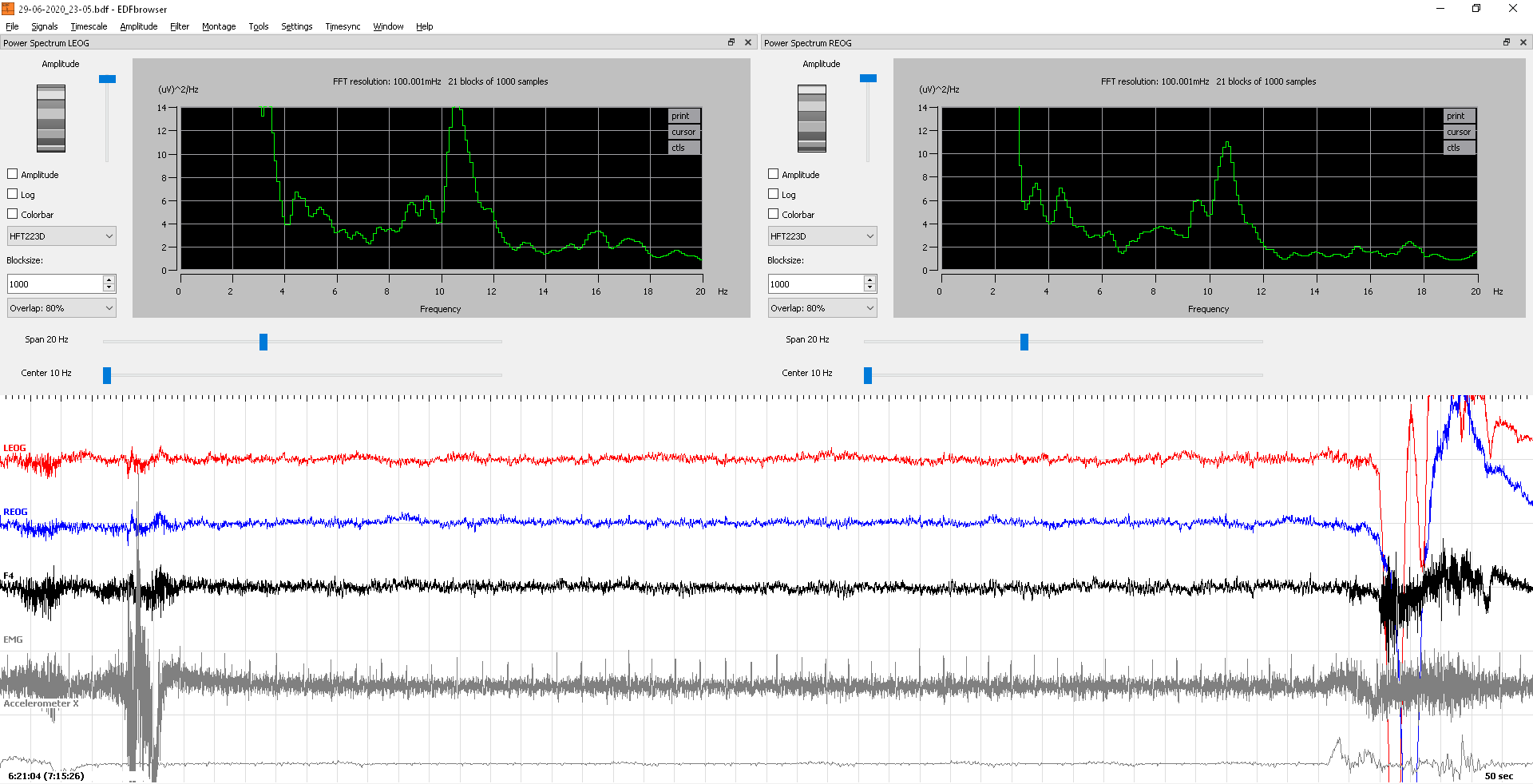Click the EDFbrowser application icon in title bar

click(x=8, y=9)
